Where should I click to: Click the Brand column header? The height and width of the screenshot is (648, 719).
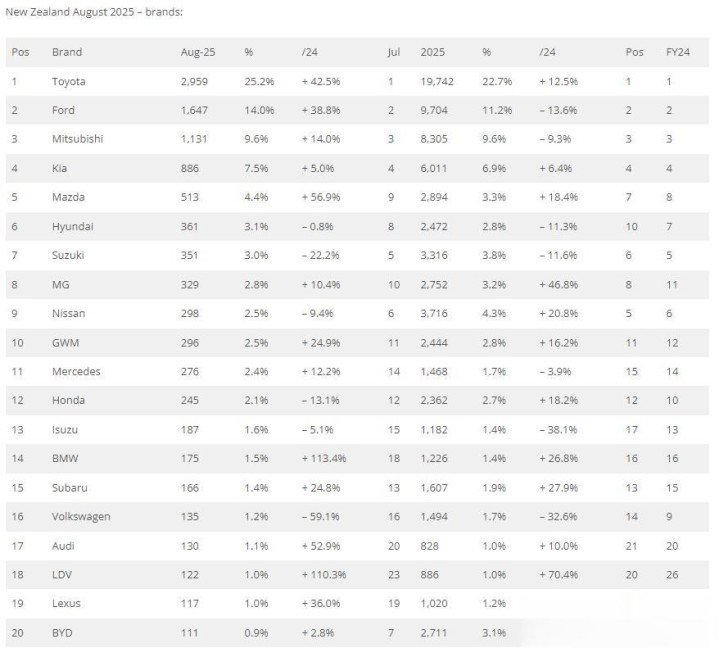click(67, 52)
